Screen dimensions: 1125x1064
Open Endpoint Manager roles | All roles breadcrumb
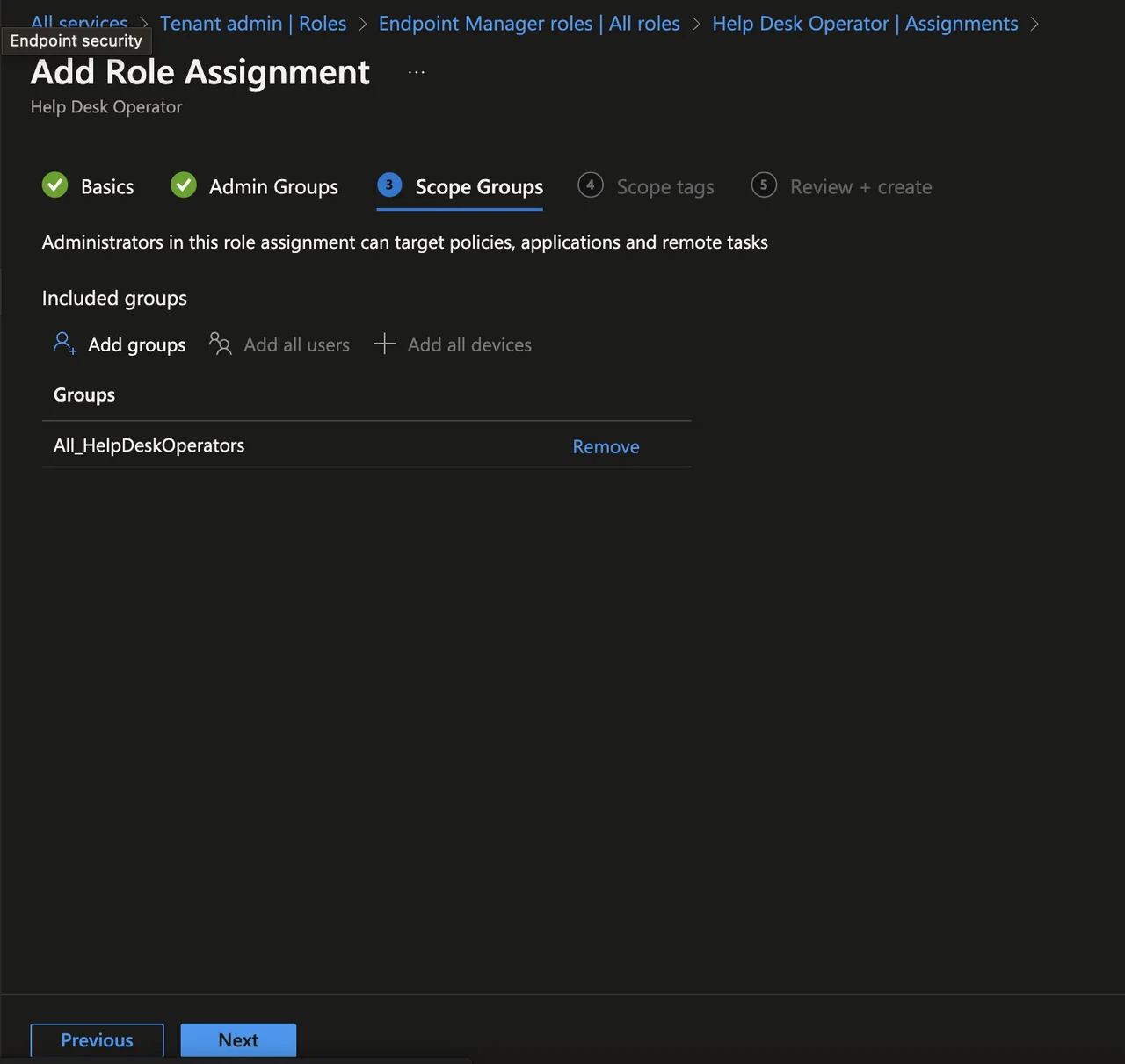click(529, 24)
